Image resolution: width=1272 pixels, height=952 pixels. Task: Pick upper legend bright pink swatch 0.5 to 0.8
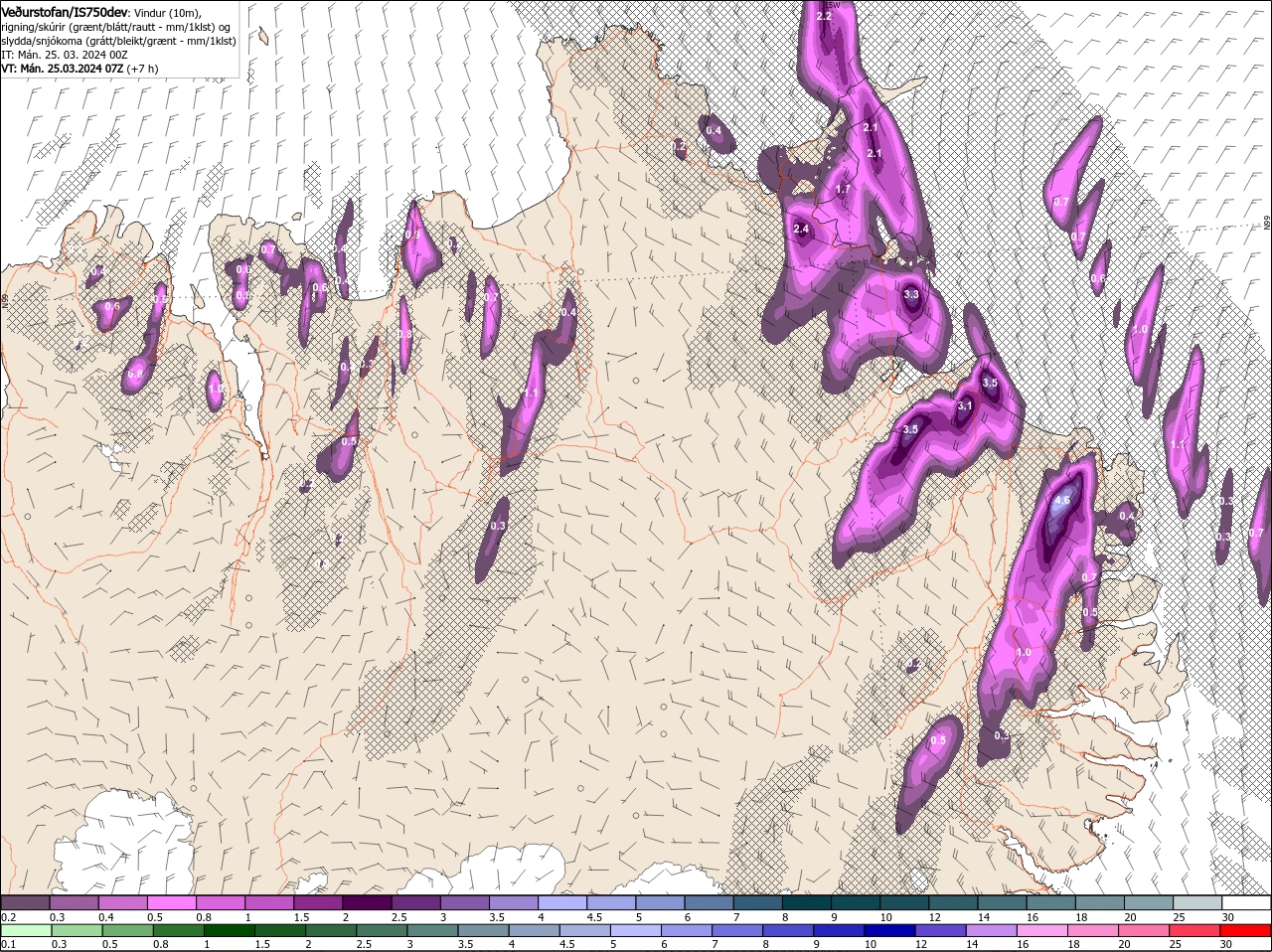(x=173, y=901)
